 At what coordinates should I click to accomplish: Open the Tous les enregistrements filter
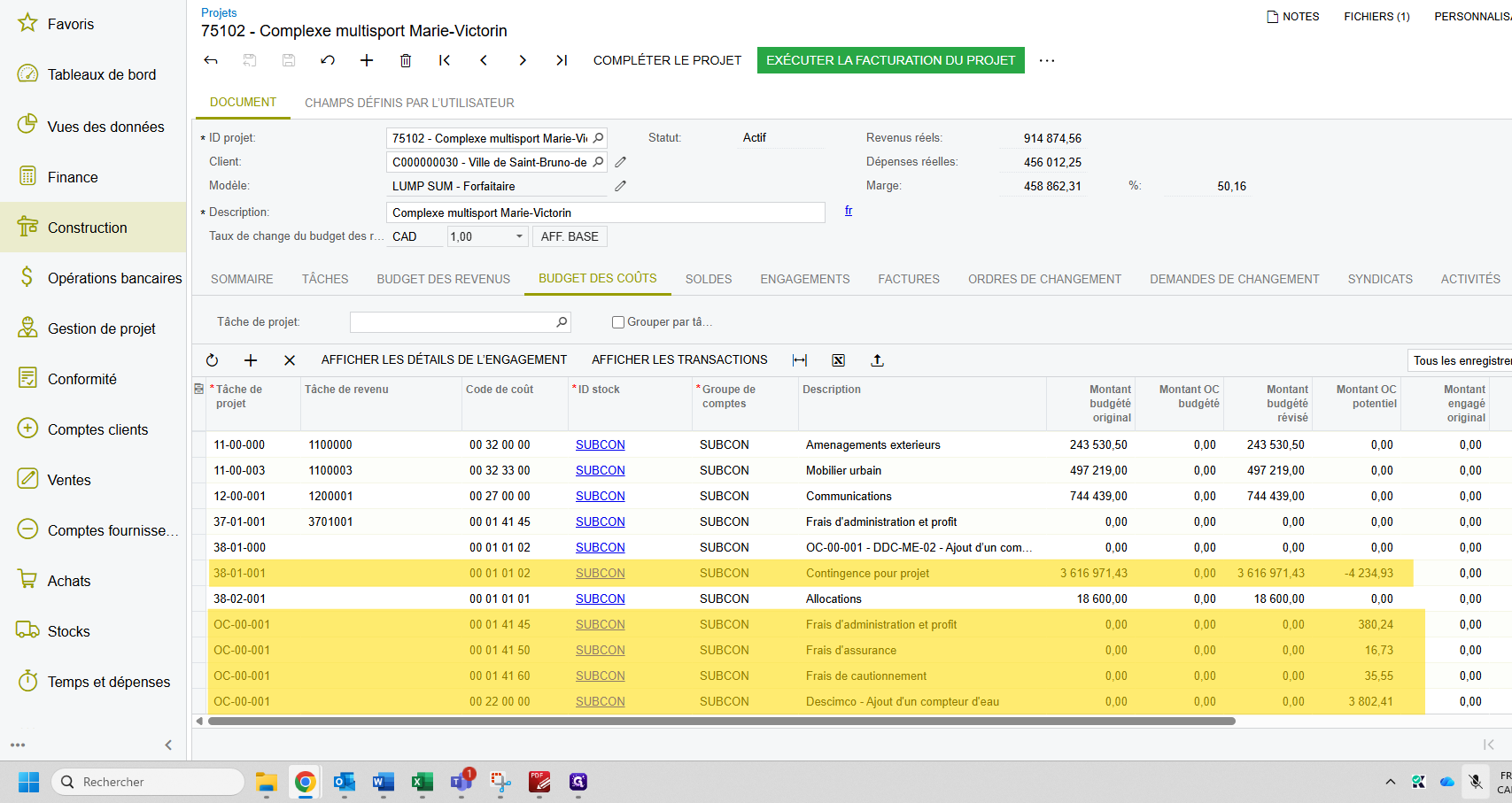pos(1460,360)
